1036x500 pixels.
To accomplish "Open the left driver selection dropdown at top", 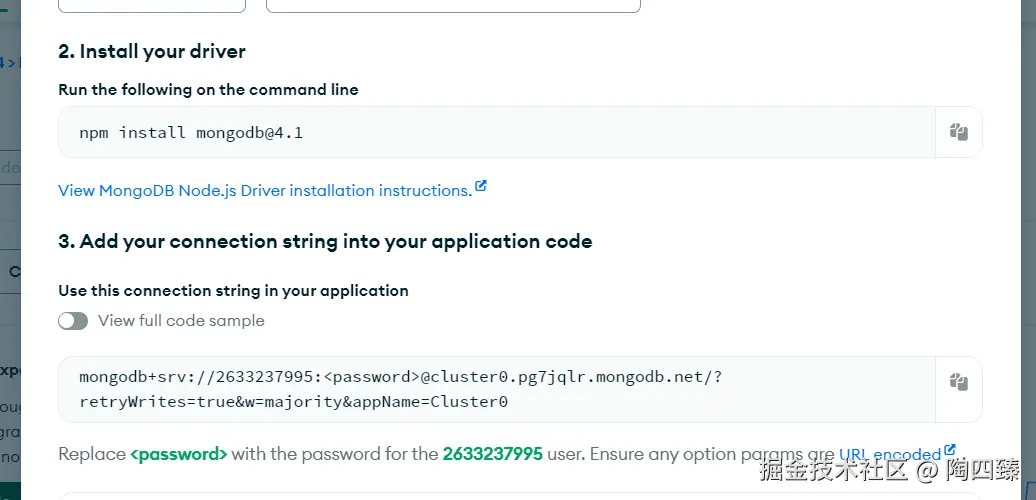I will click(x=152, y=5).
